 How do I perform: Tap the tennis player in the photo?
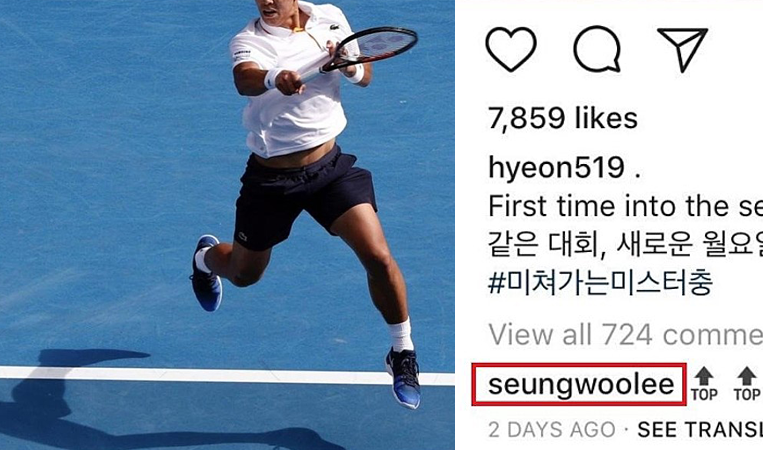click(x=303, y=195)
